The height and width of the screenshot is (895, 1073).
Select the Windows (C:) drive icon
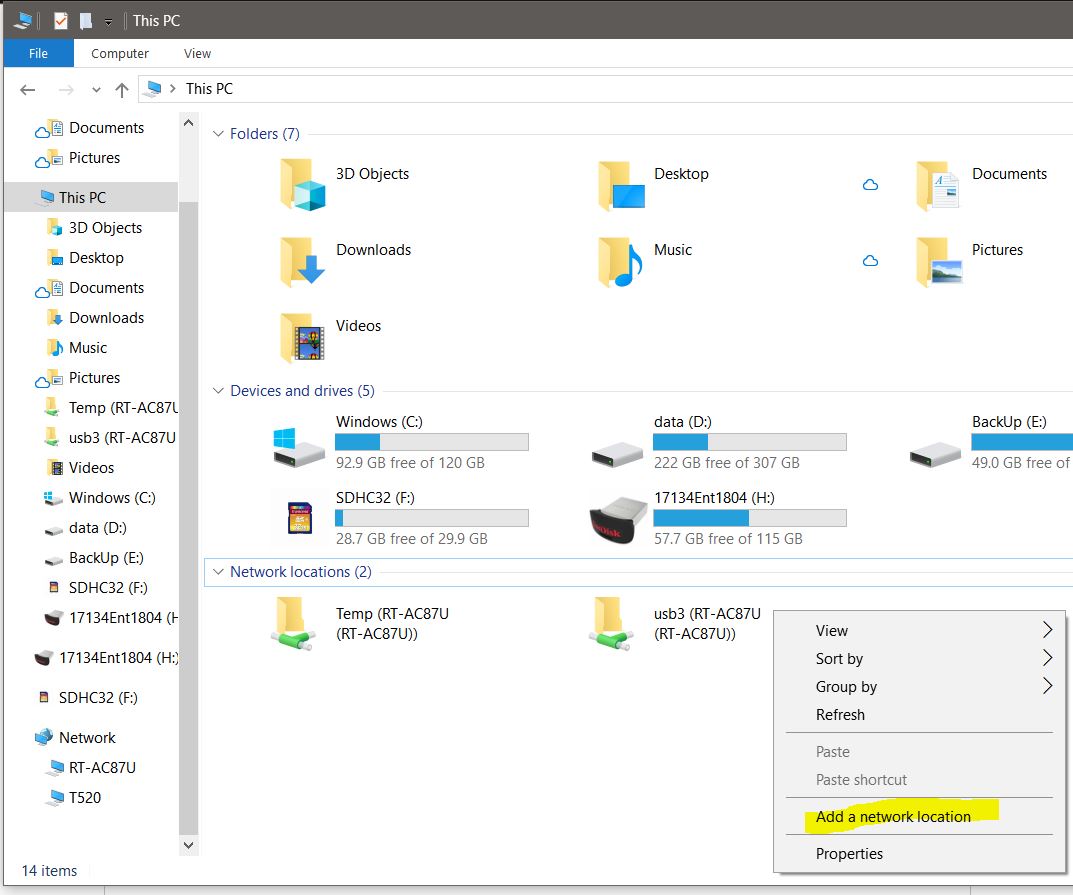[298, 448]
